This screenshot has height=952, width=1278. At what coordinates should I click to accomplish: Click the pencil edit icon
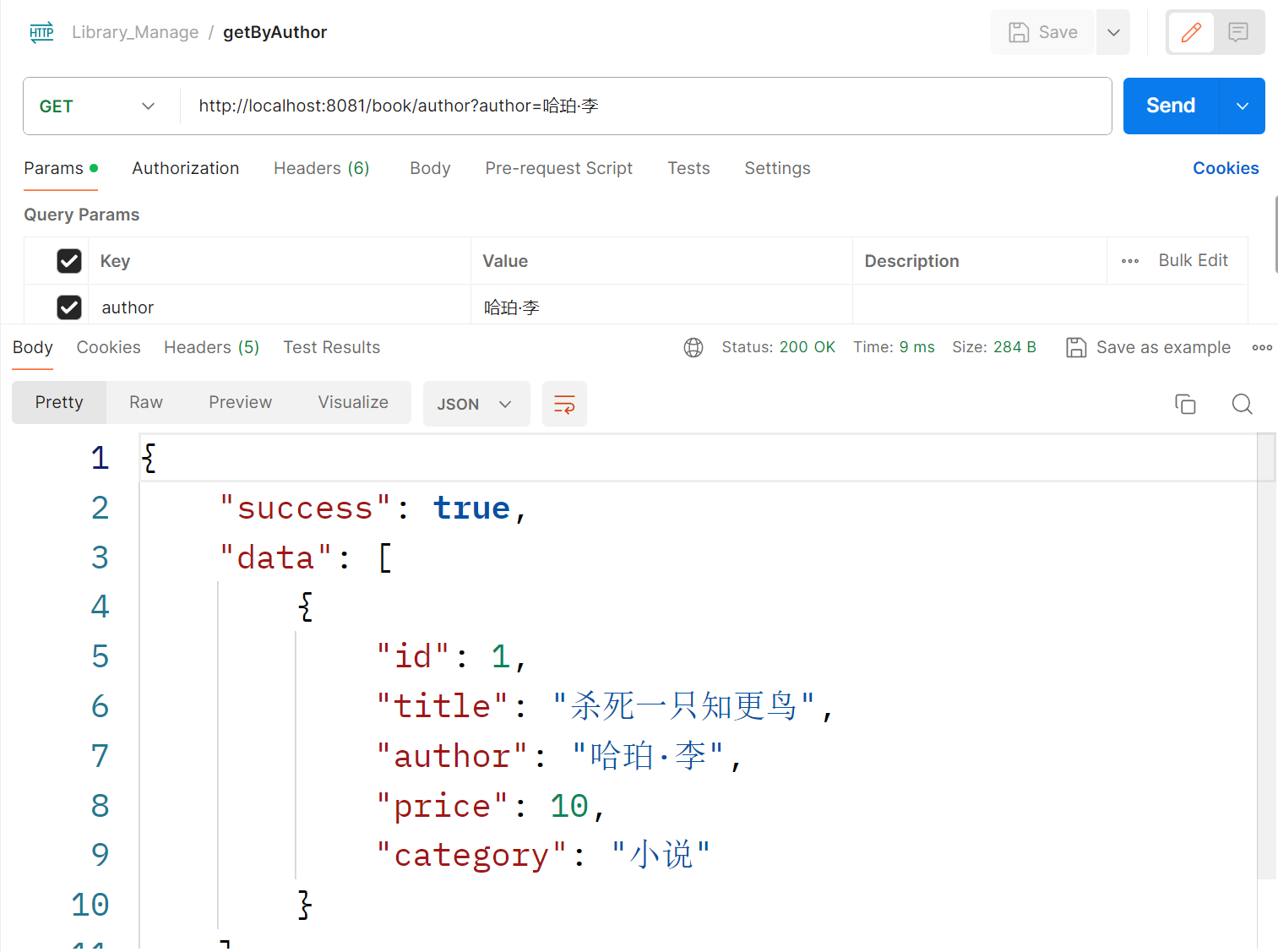(1191, 33)
